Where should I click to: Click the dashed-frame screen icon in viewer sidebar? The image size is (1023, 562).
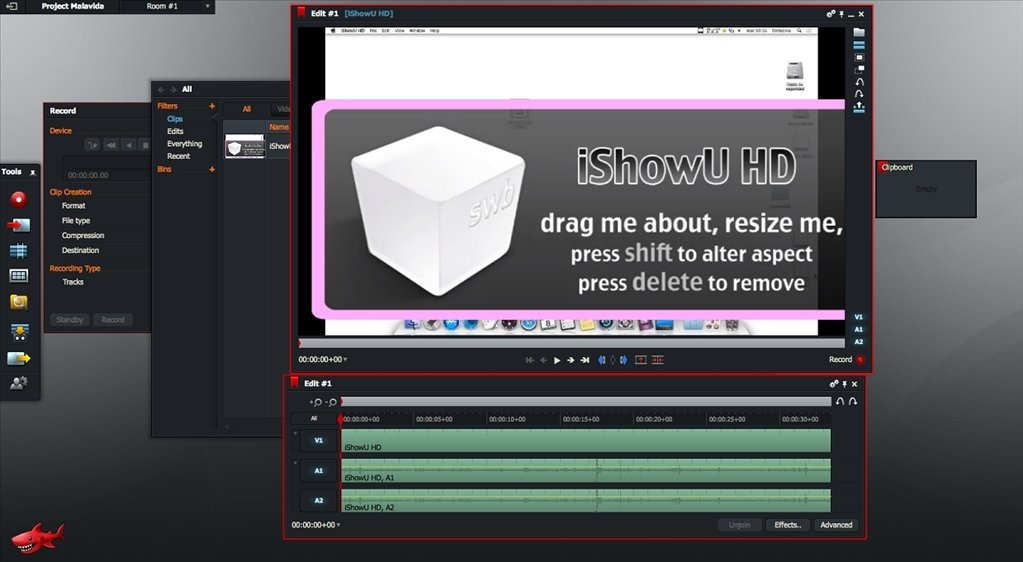859,57
